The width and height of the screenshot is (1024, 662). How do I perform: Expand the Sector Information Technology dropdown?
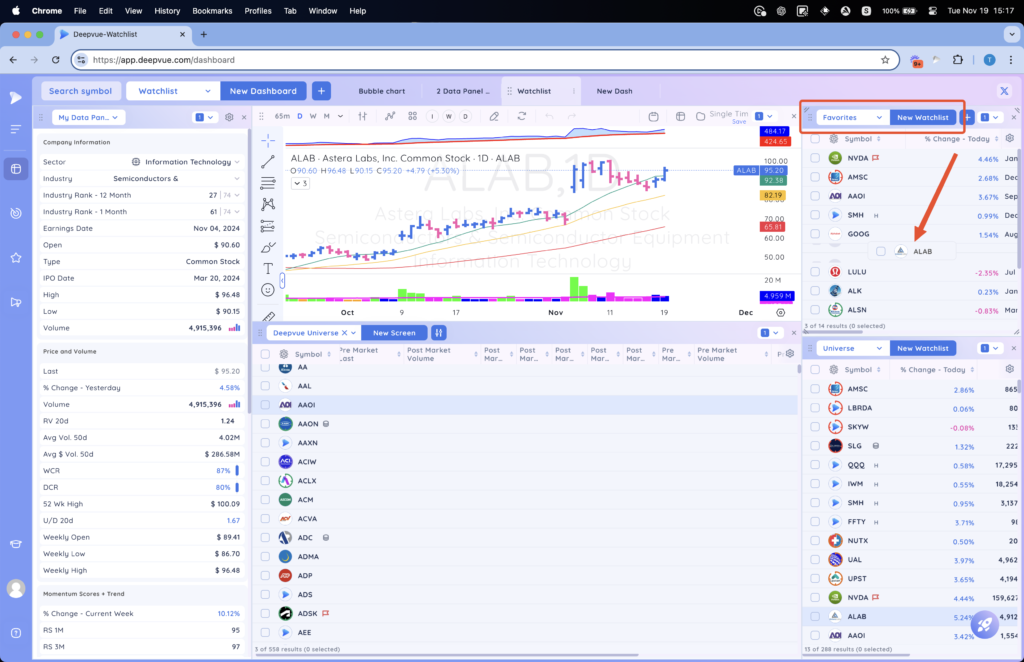coord(237,162)
